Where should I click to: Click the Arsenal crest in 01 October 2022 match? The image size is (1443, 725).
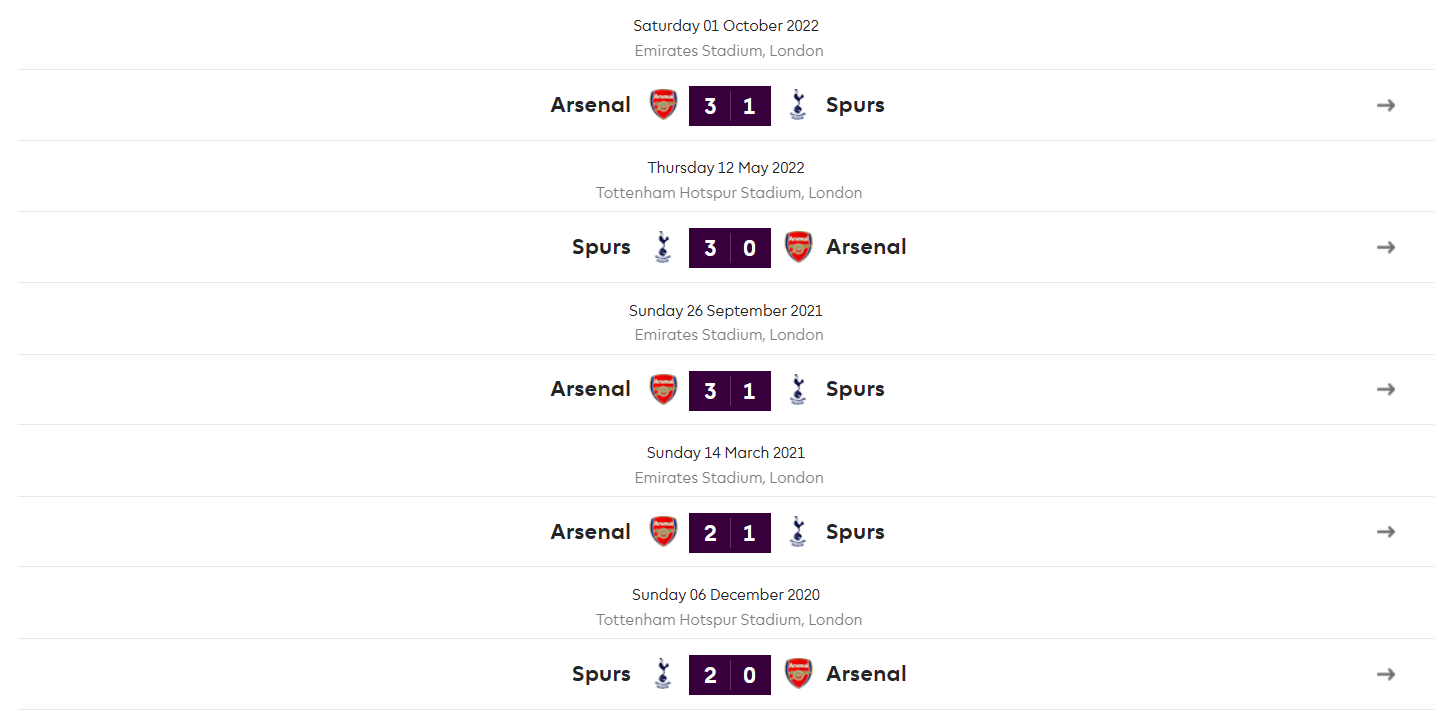[x=664, y=105]
